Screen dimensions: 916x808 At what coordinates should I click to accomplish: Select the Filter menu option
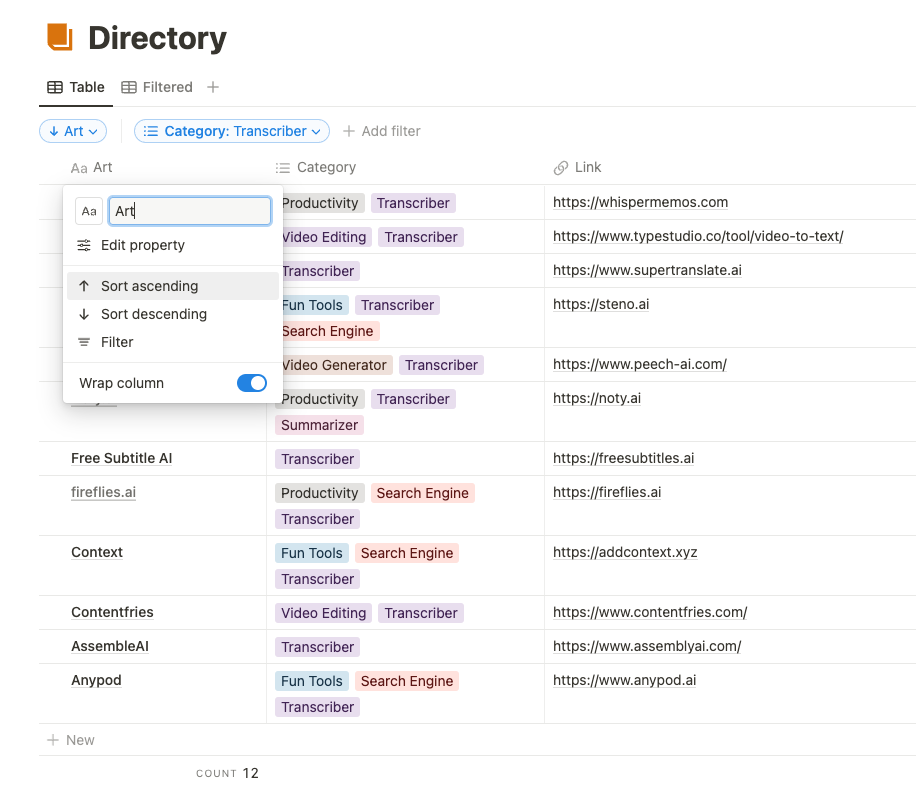click(117, 342)
